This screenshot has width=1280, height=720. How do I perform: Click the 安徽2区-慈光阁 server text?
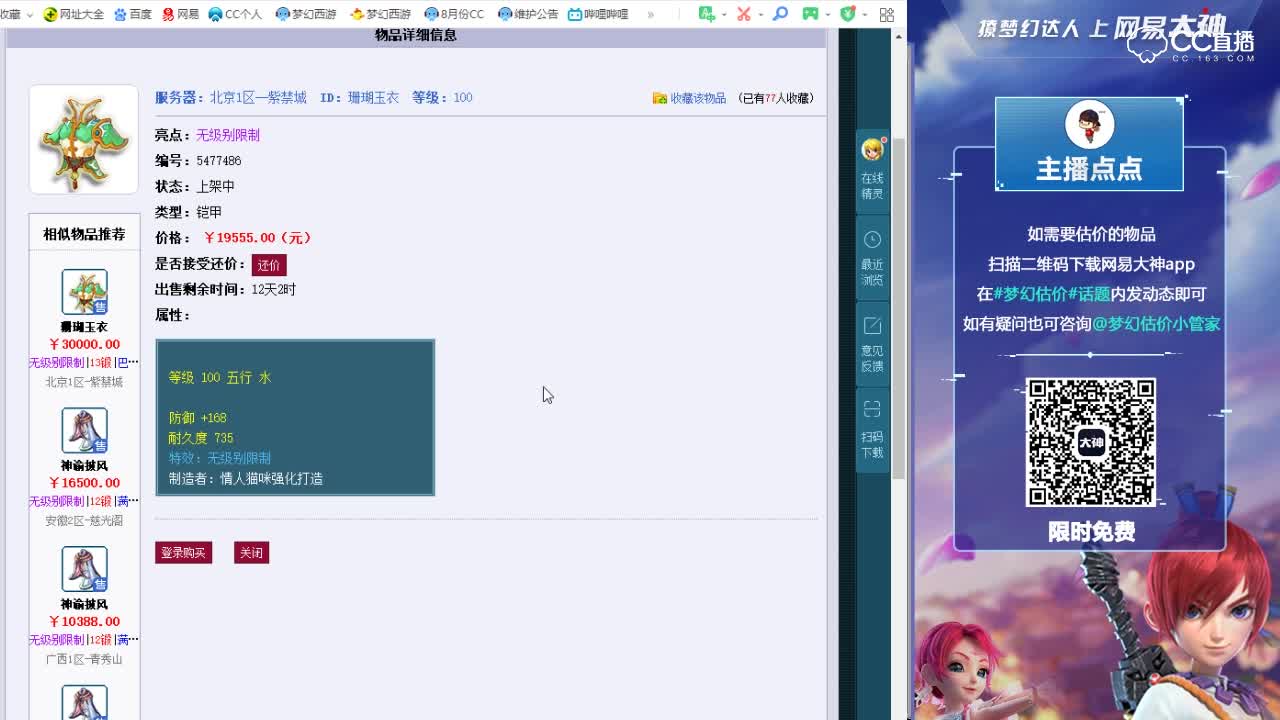(x=84, y=521)
